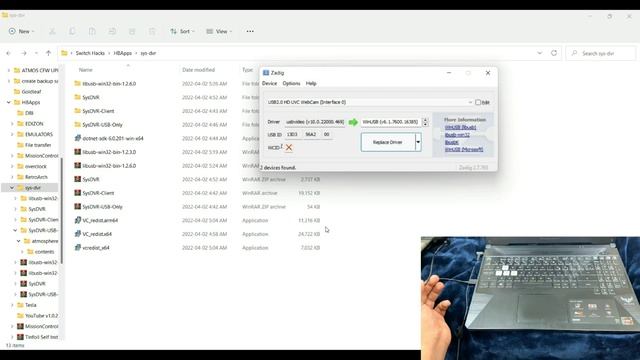Select YouTube v1.0.2 in navigation tree
This screenshot has width=640, height=360.
(x=41, y=316)
